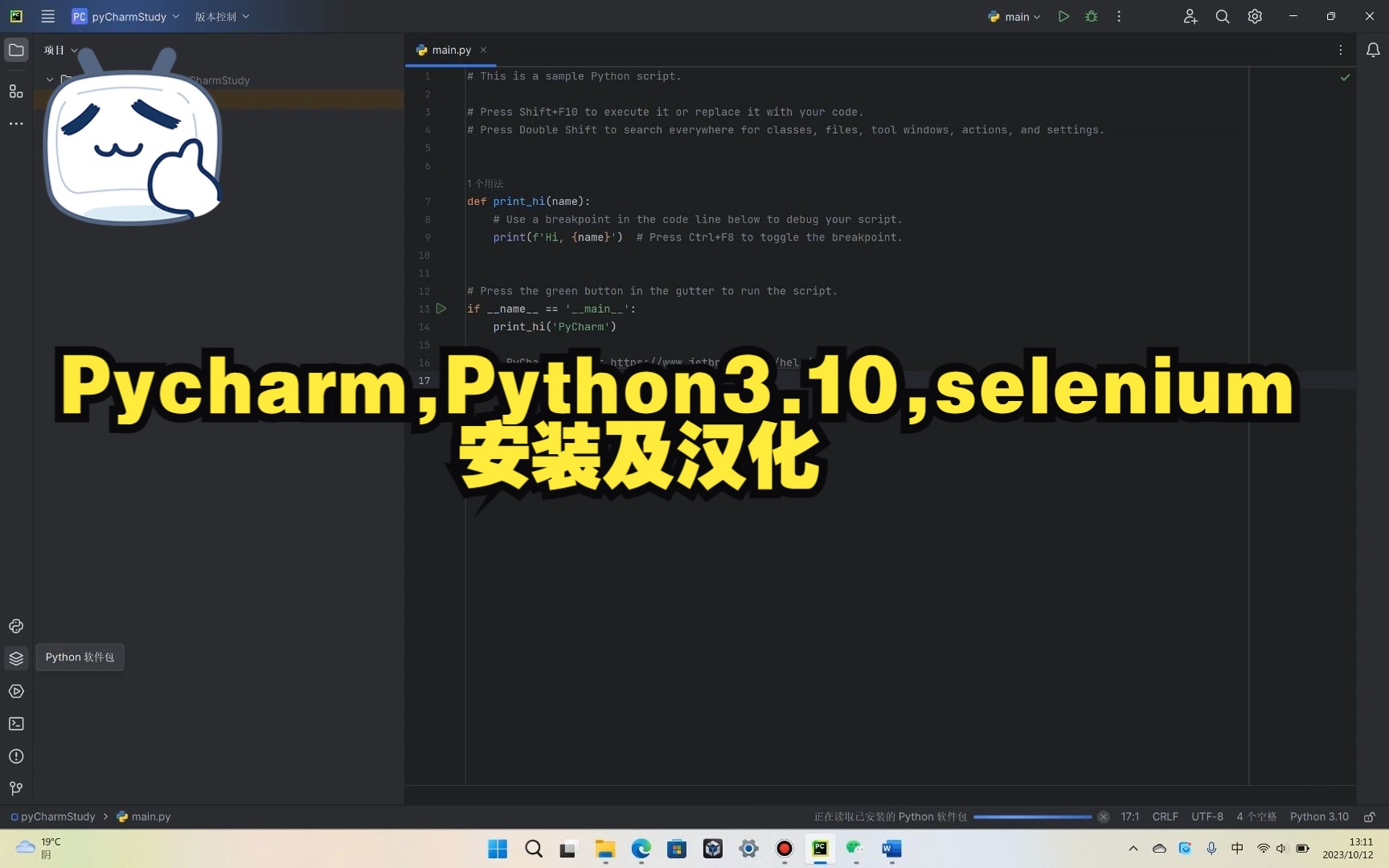Open the Python Console tool window
1389x868 pixels.
(x=16, y=626)
